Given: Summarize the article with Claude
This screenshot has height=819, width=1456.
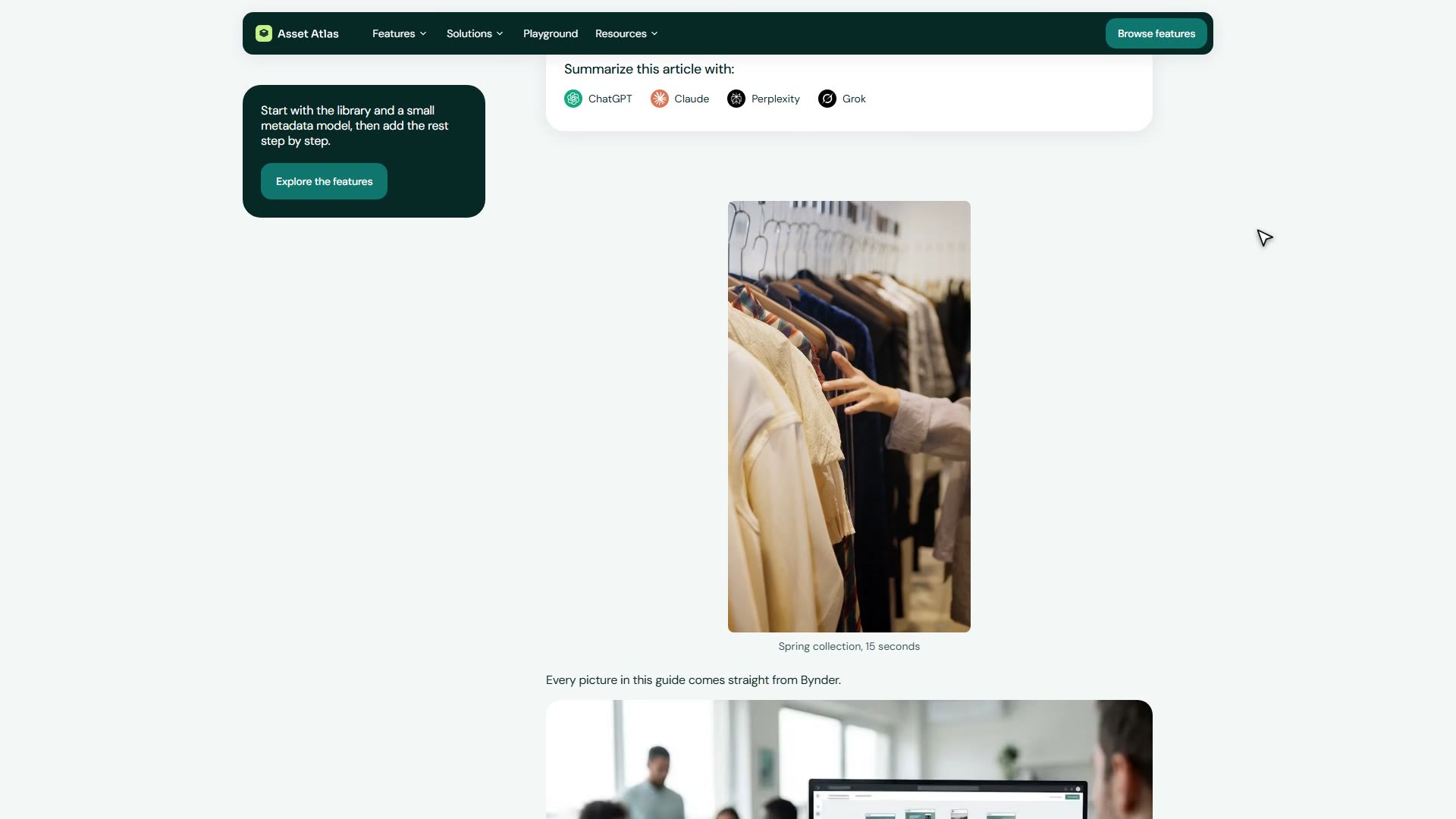Looking at the screenshot, I should click(x=680, y=99).
